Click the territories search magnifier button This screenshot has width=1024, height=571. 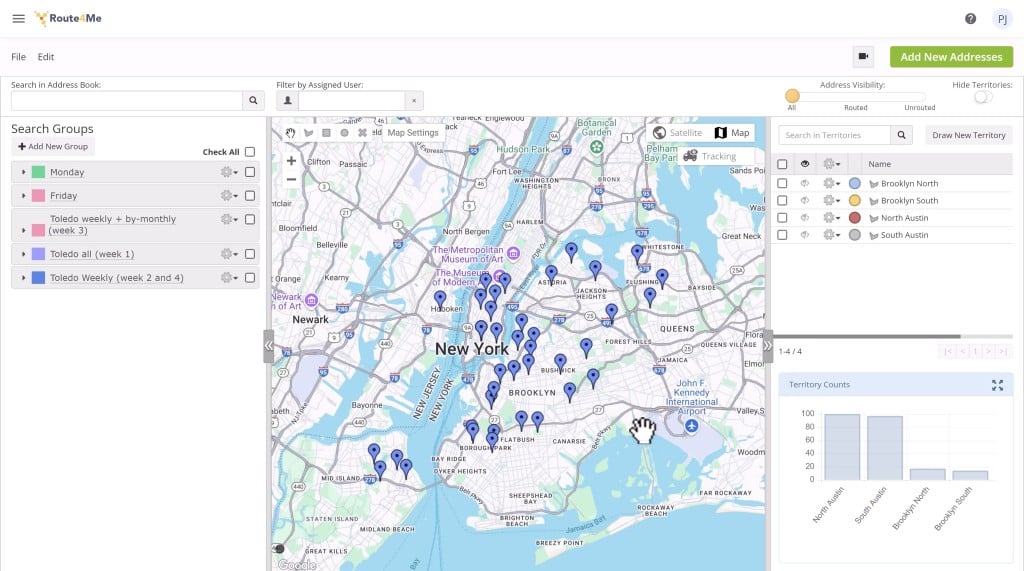click(901, 135)
